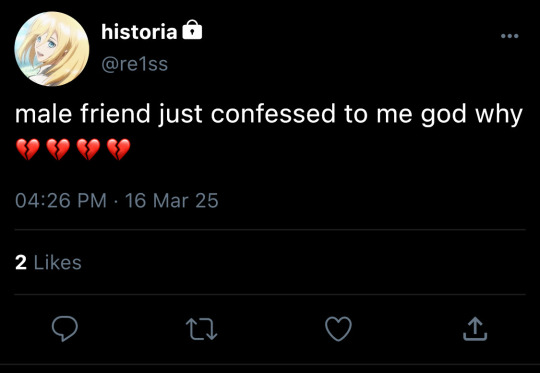Screen dimensions: 540x373
Task: Open the reply speech bubble icon
Action: [x=65, y=328]
